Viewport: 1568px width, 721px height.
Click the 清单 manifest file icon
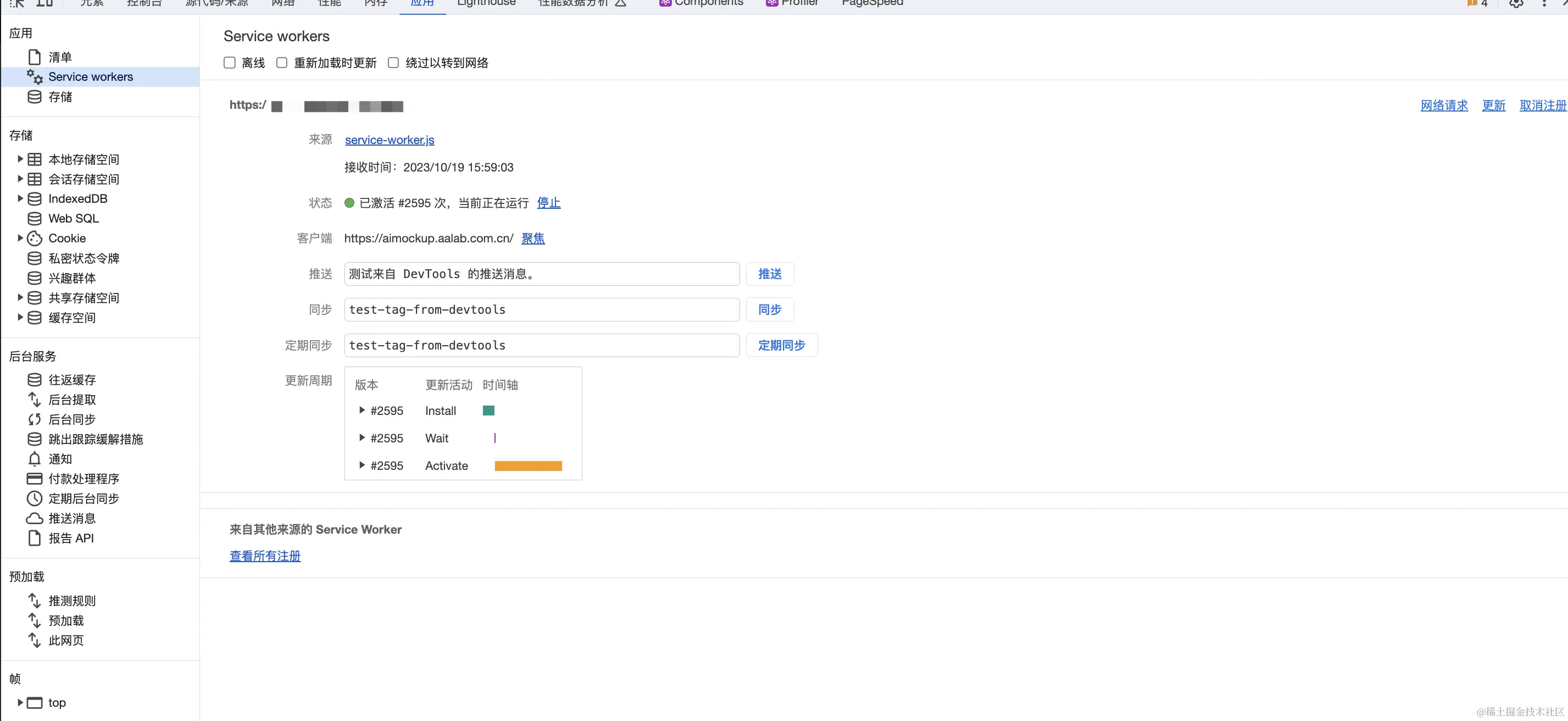click(x=35, y=57)
